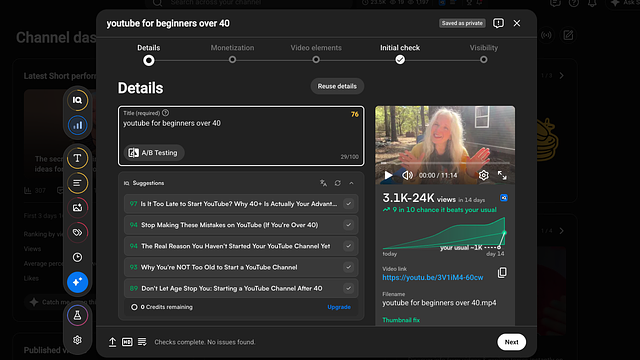The width and height of the screenshot is (640, 360).
Task: Open video player settings gear
Action: click(x=484, y=176)
